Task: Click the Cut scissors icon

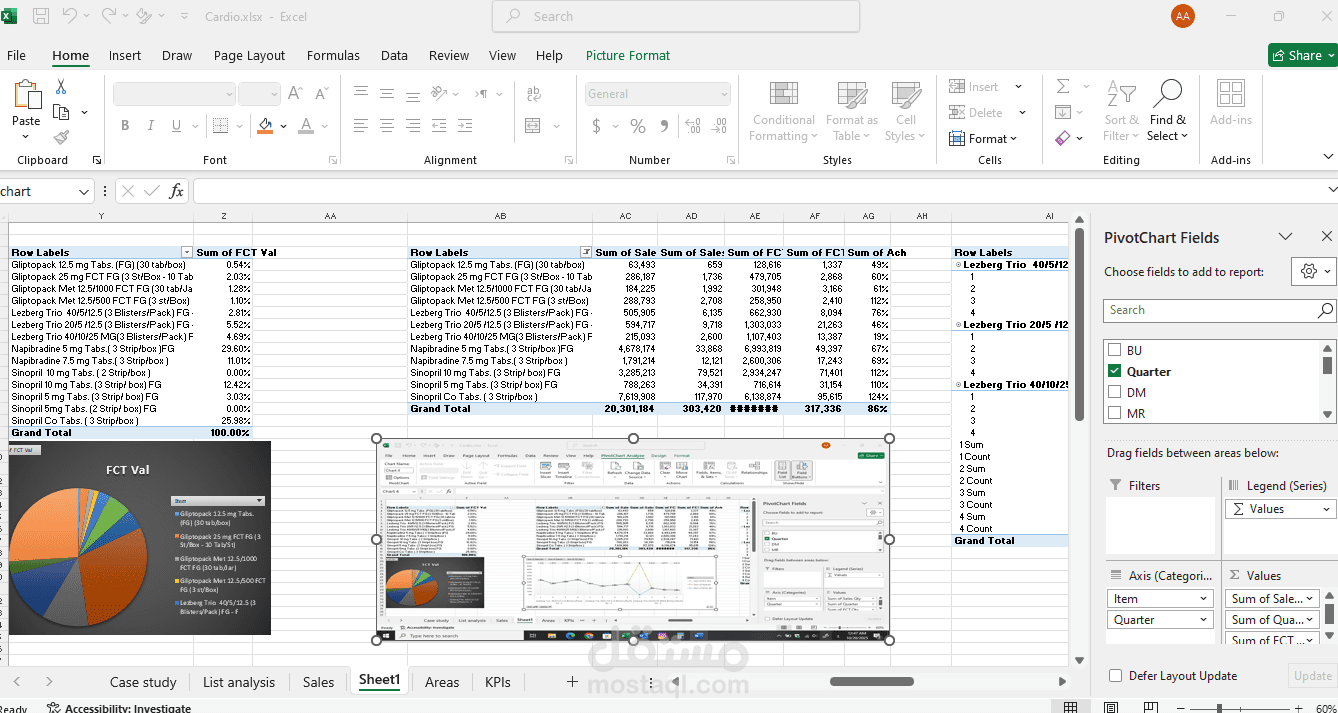Action: tap(61, 87)
